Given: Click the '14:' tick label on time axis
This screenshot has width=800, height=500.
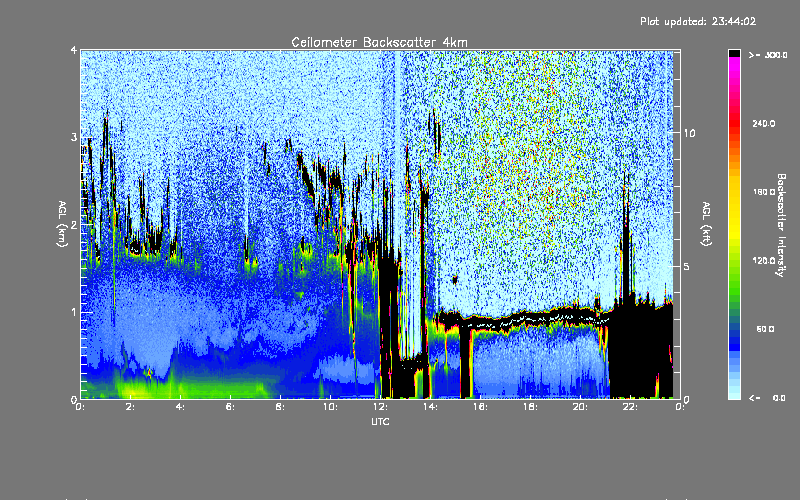Looking at the screenshot, I should 431,407.
